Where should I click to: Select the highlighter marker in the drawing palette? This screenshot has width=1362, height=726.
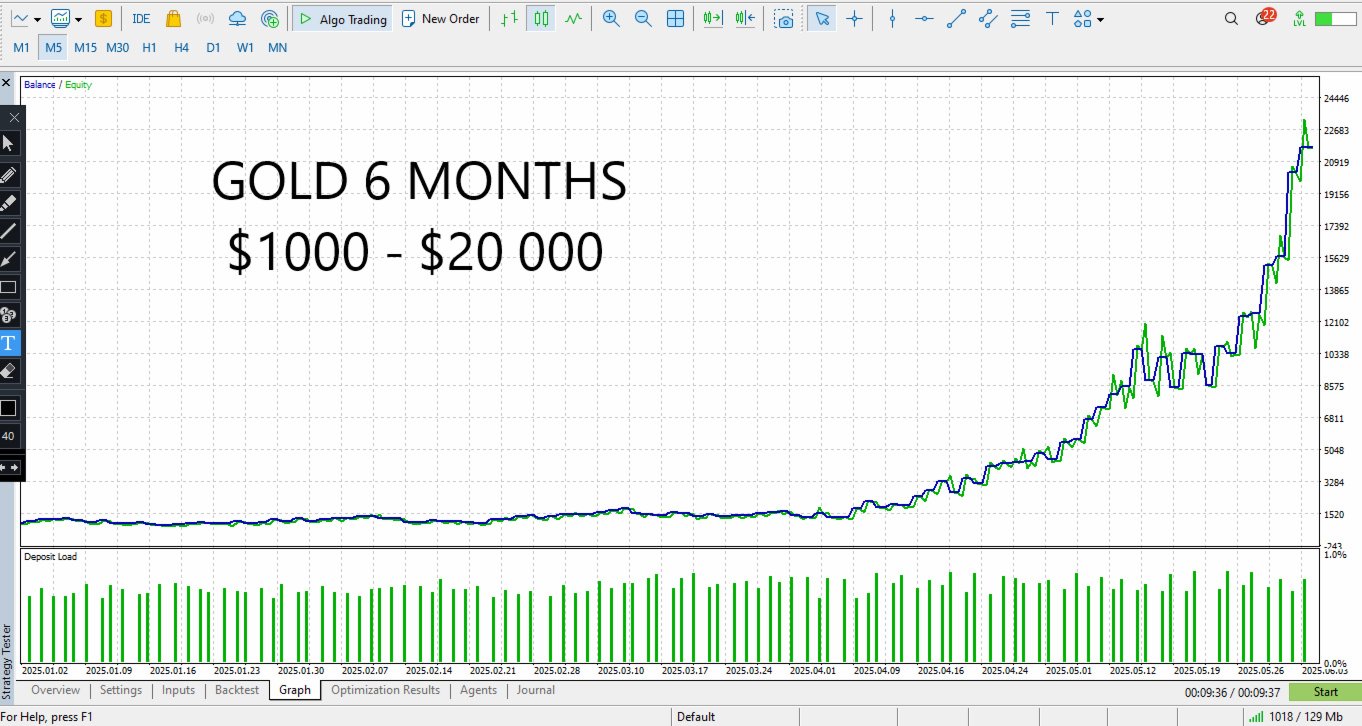(8, 202)
